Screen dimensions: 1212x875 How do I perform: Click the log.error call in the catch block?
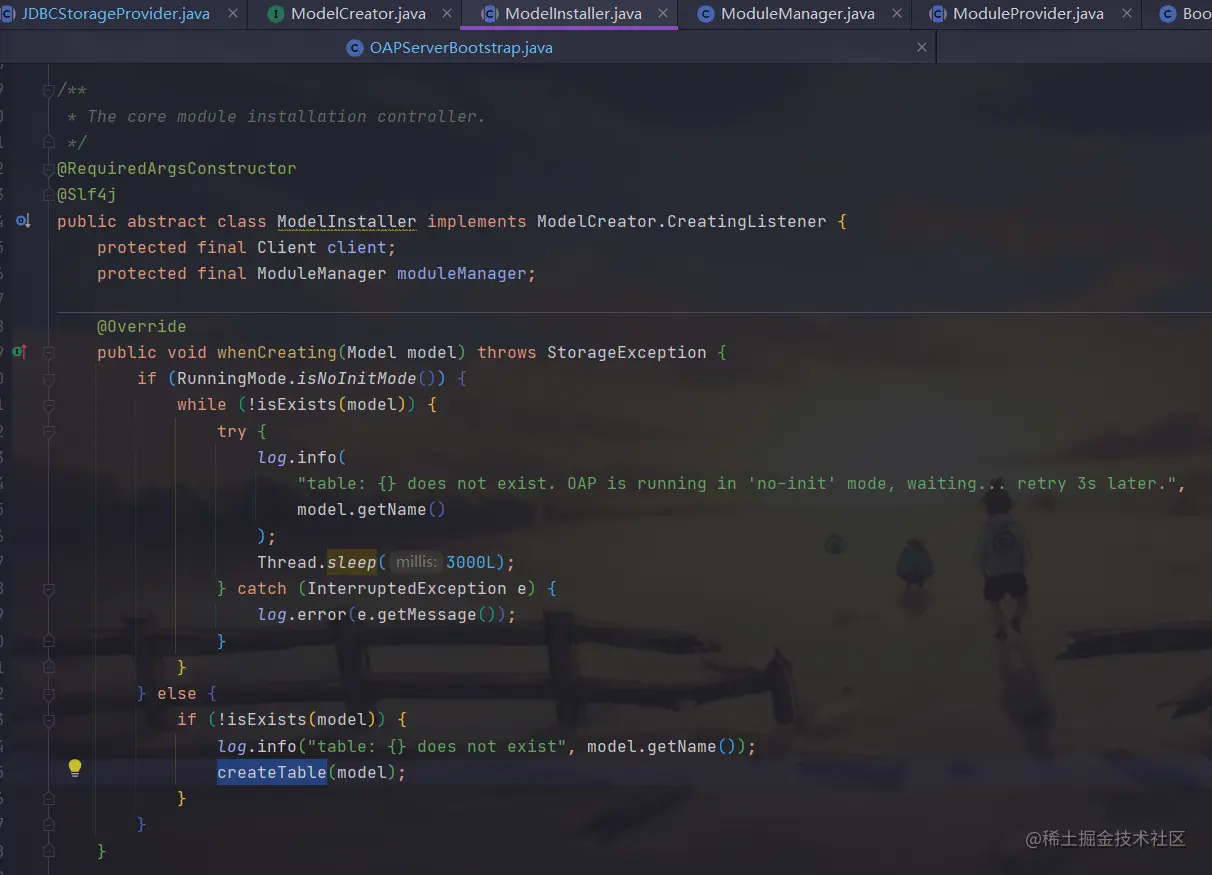(302, 614)
